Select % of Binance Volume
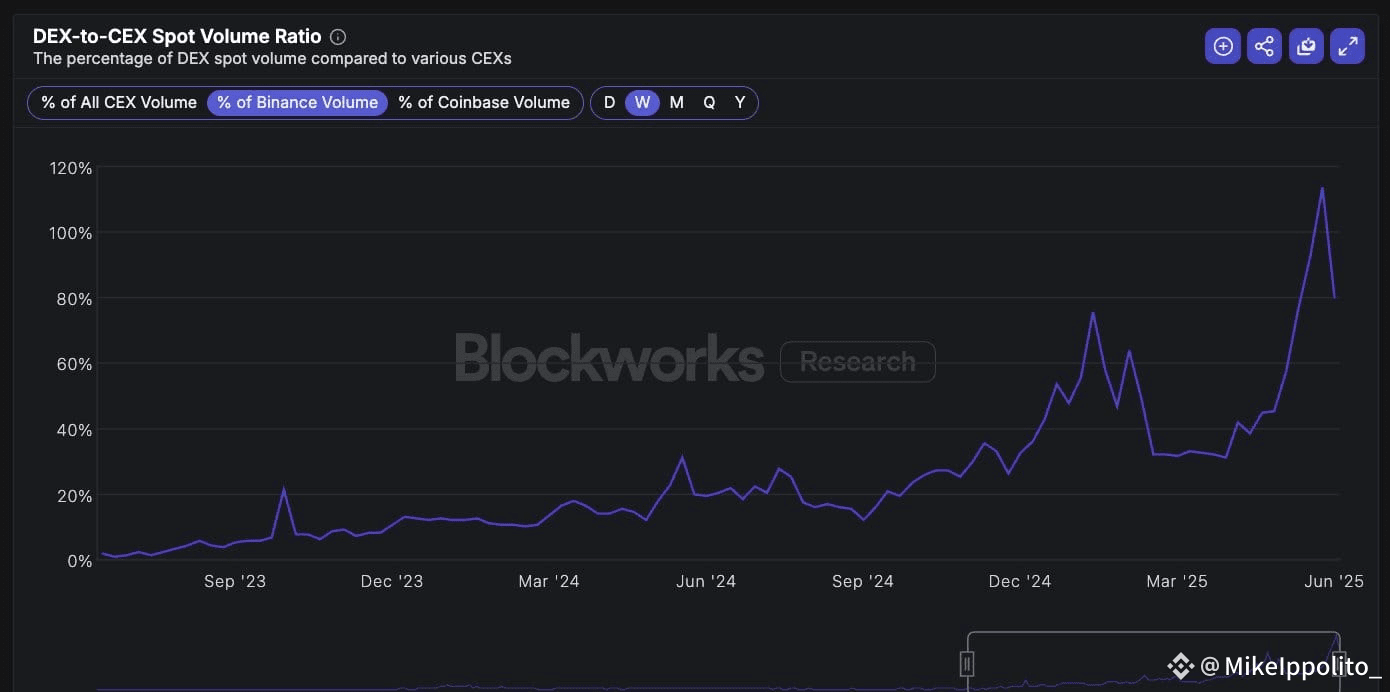This screenshot has width=1390, height=692. point(297,102)
